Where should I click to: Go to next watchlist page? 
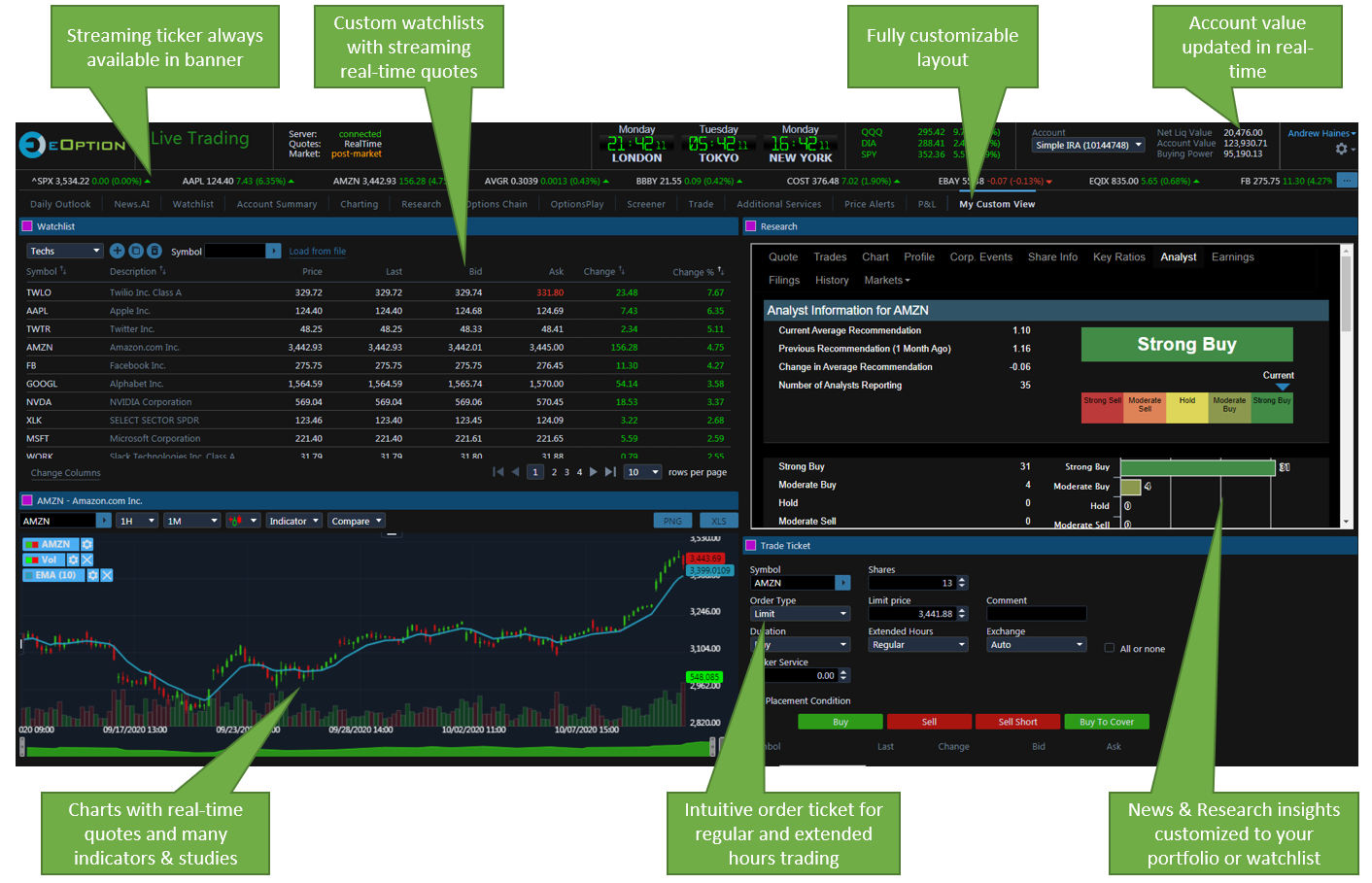[594, 472]
